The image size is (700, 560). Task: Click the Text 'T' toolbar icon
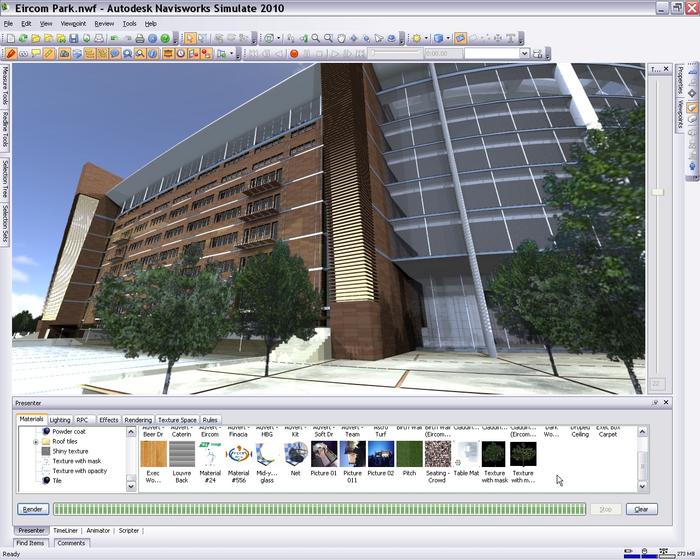click(512, 38)
